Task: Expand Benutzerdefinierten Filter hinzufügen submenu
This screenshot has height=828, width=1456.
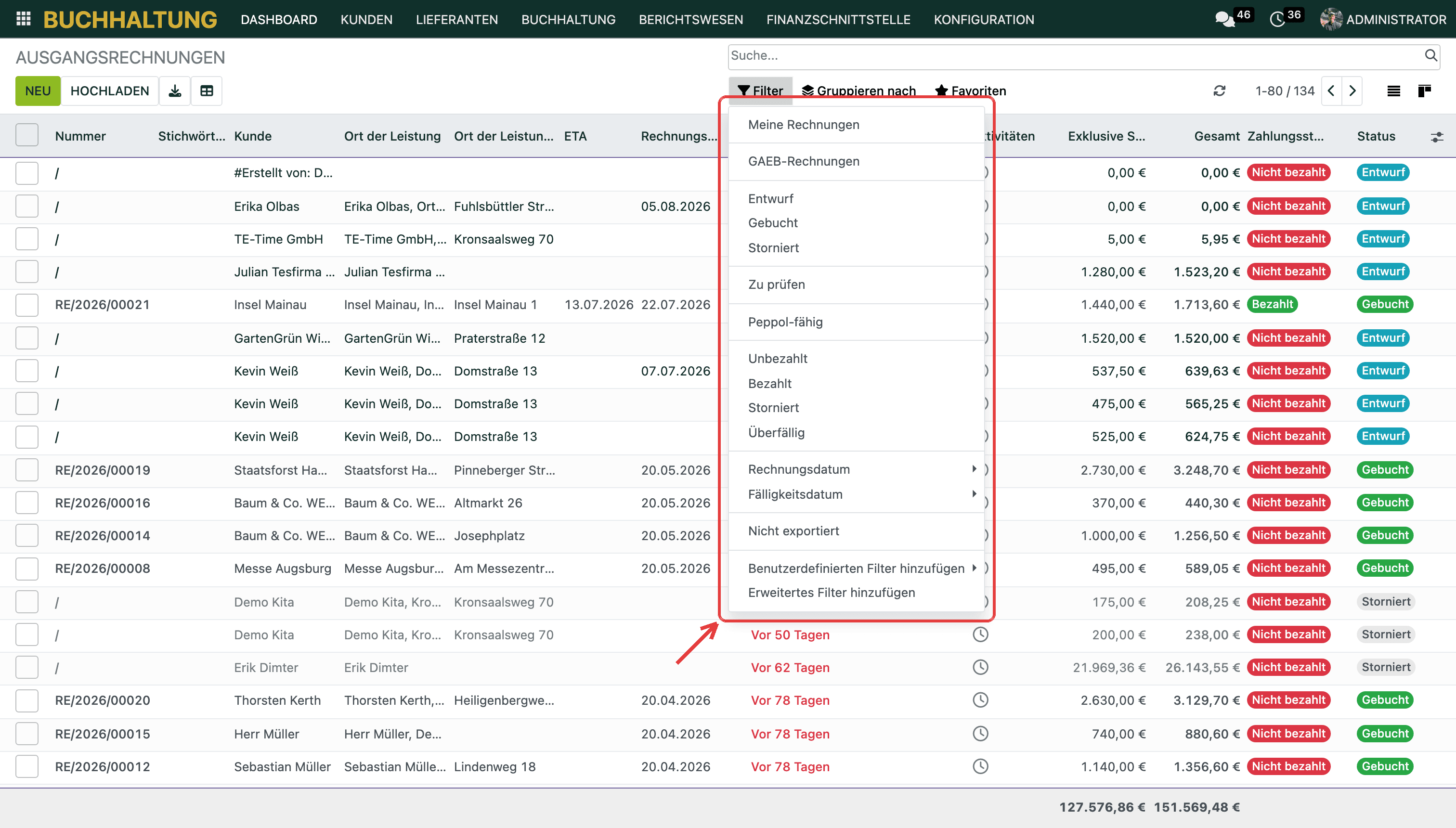Action: [x=856, y=569]
